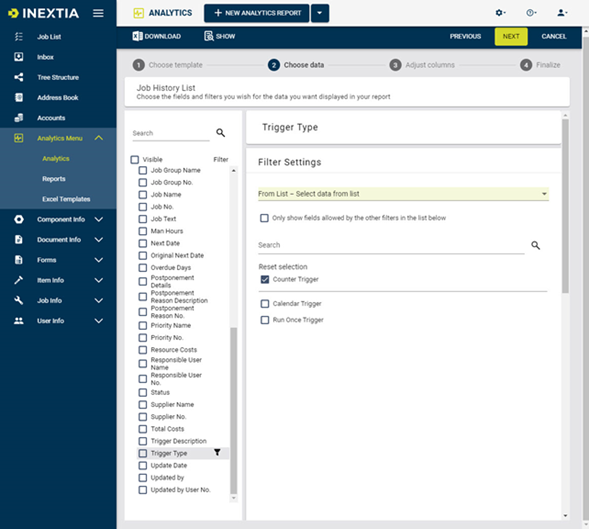Image resolution: width=589 pixels, height=529 pixels.
Task: Click the New Analytics Report button
Action: [257, 13]
